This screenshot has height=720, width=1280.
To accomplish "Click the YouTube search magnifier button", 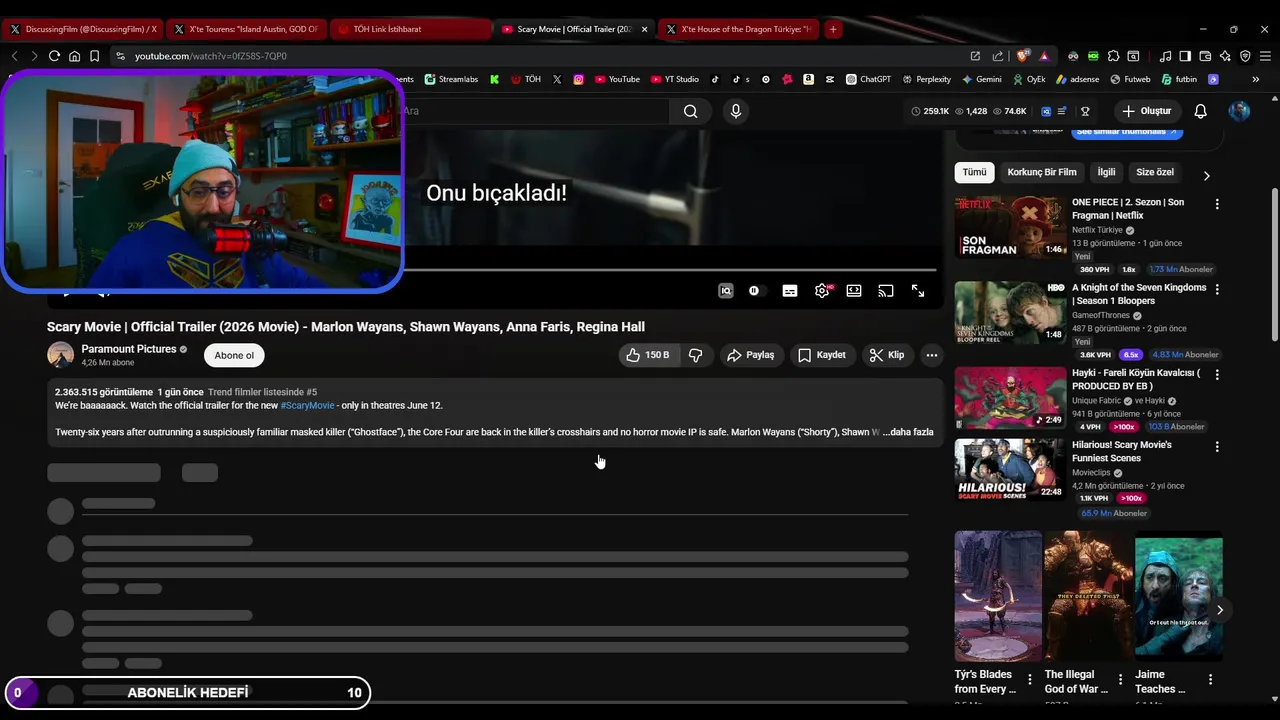I will (690, 111).
